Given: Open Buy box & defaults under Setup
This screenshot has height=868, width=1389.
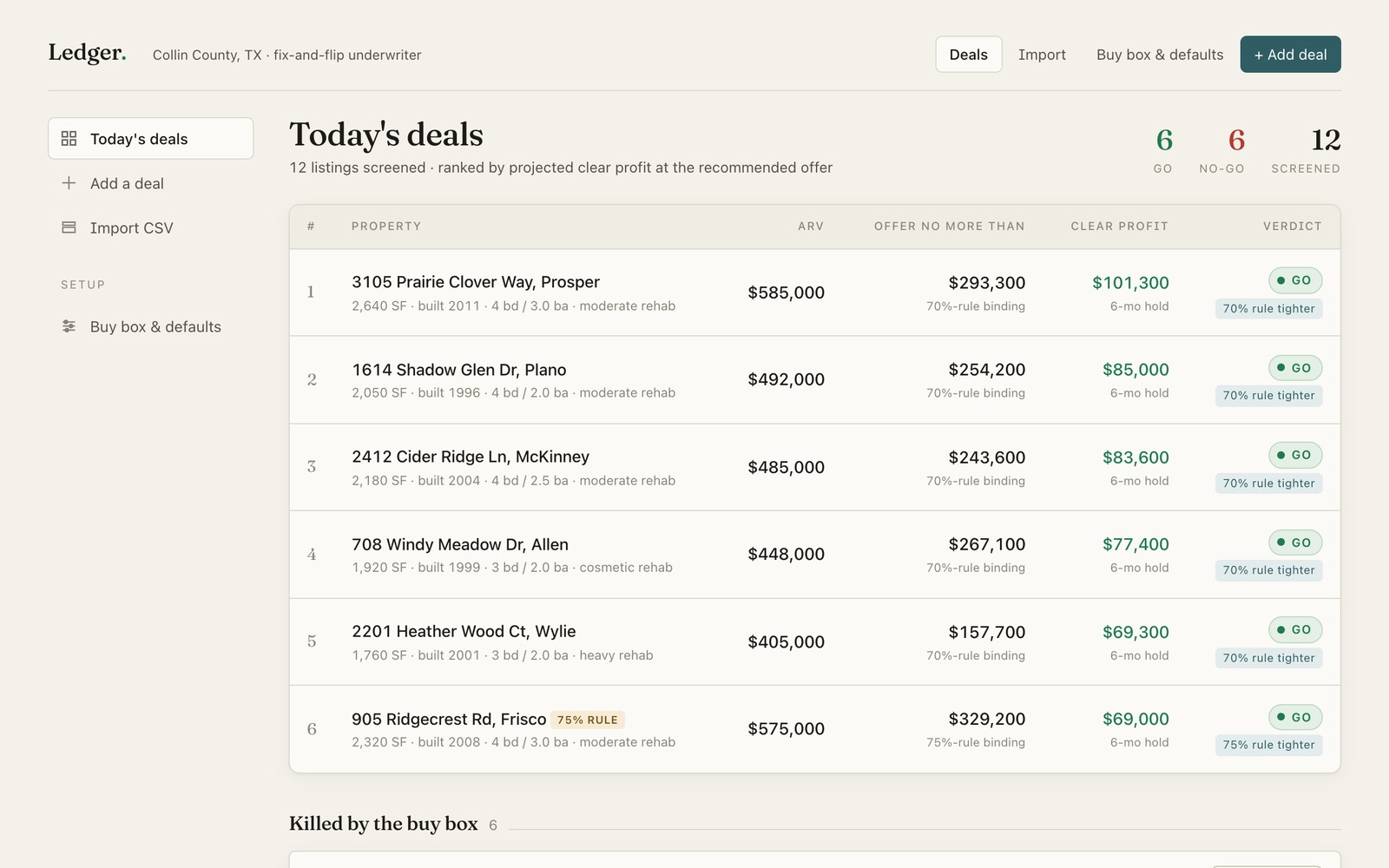Looking at the screenshot, I should click(x=151, y=326).
